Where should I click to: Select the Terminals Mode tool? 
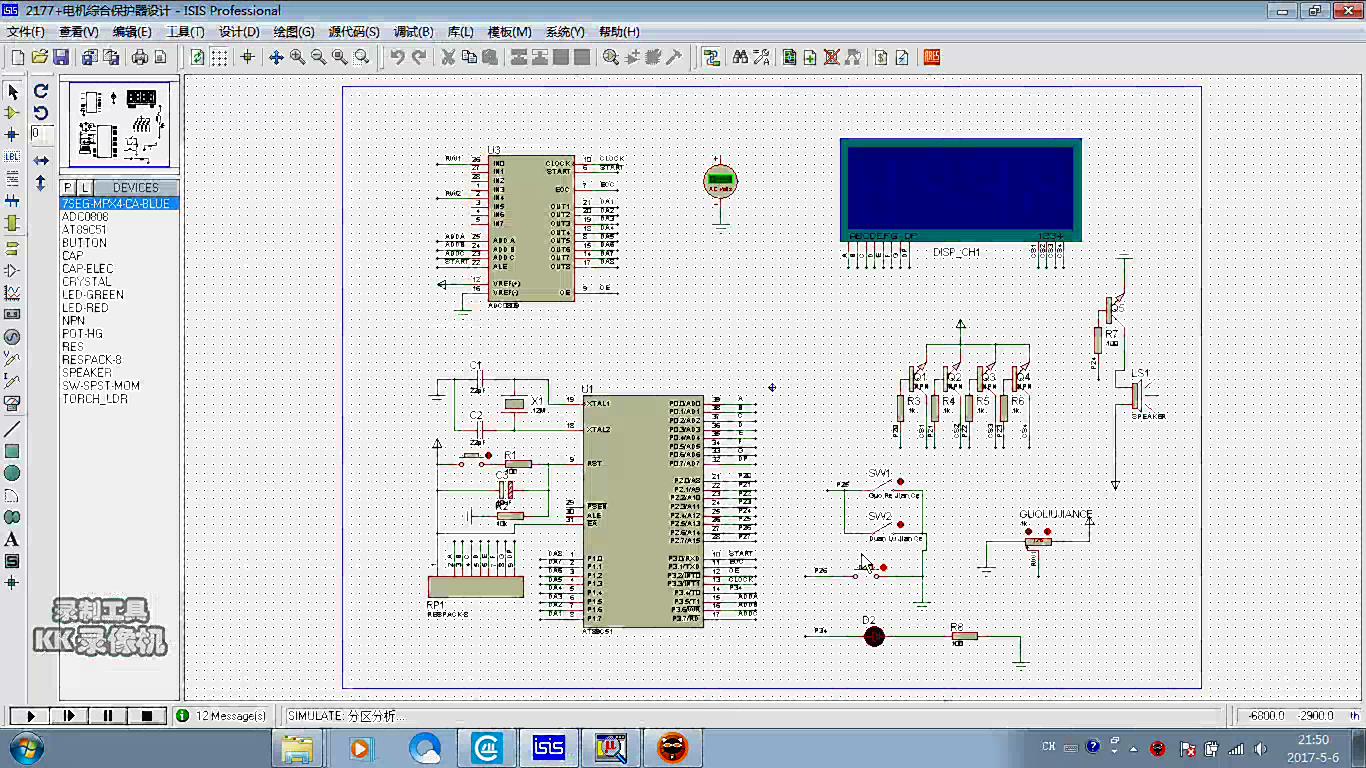(13, 249)
